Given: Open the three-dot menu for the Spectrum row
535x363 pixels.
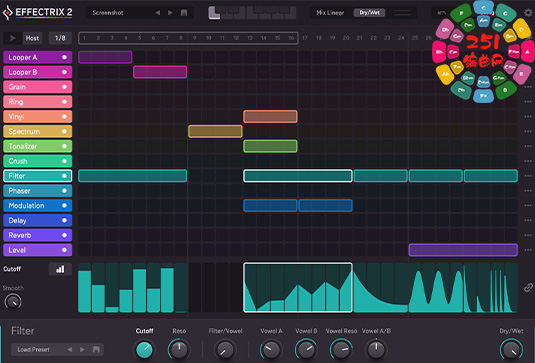Looking at the screenshot, I should tap(528, 131).
